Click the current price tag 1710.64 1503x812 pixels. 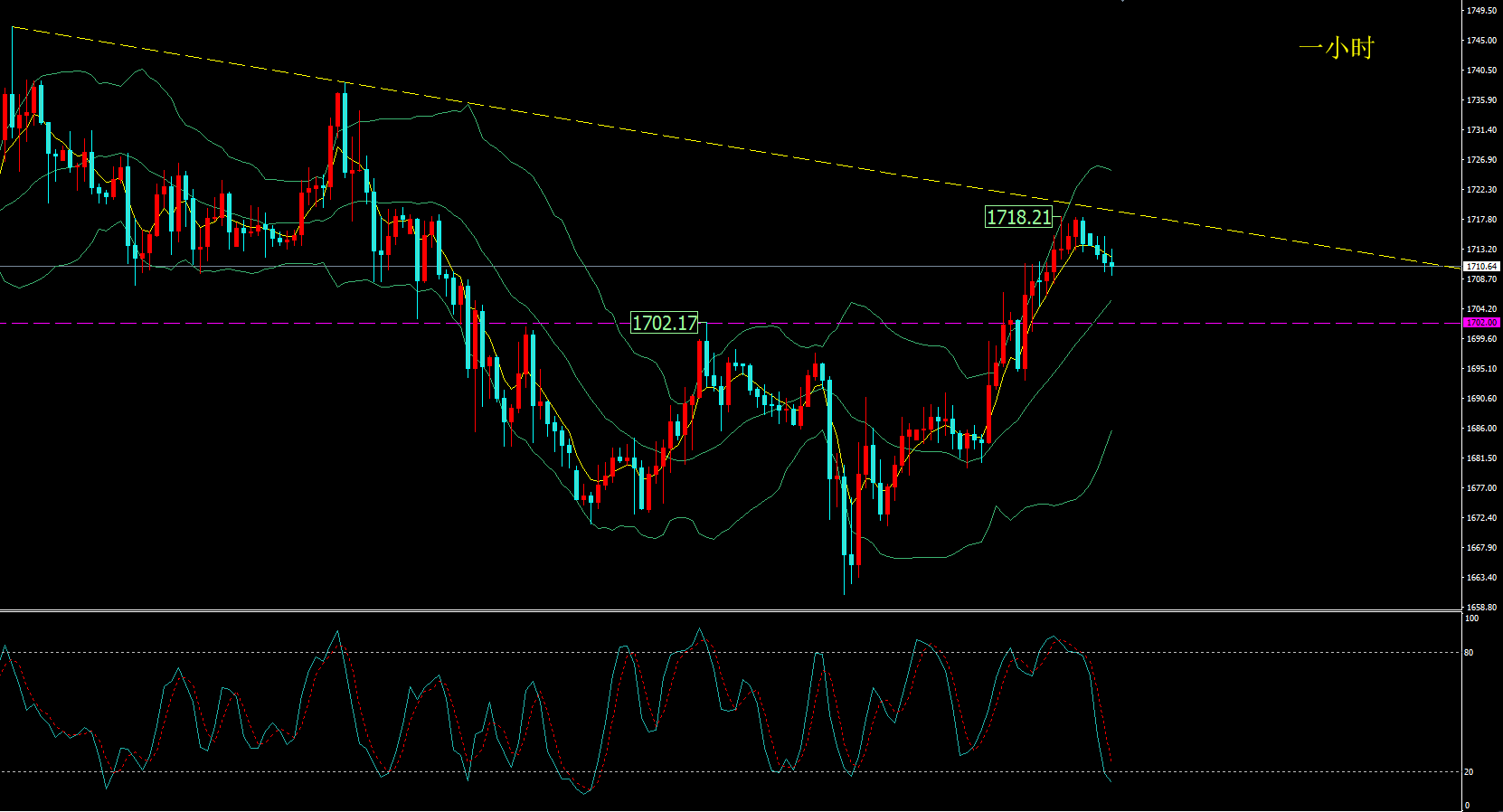(x=1481, y=267)
